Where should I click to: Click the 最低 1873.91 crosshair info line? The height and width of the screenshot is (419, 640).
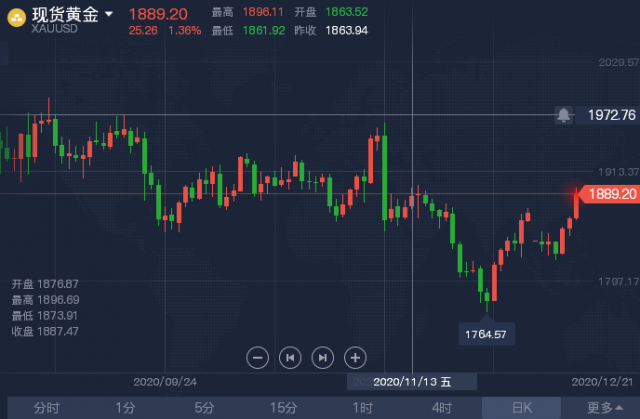44,316
